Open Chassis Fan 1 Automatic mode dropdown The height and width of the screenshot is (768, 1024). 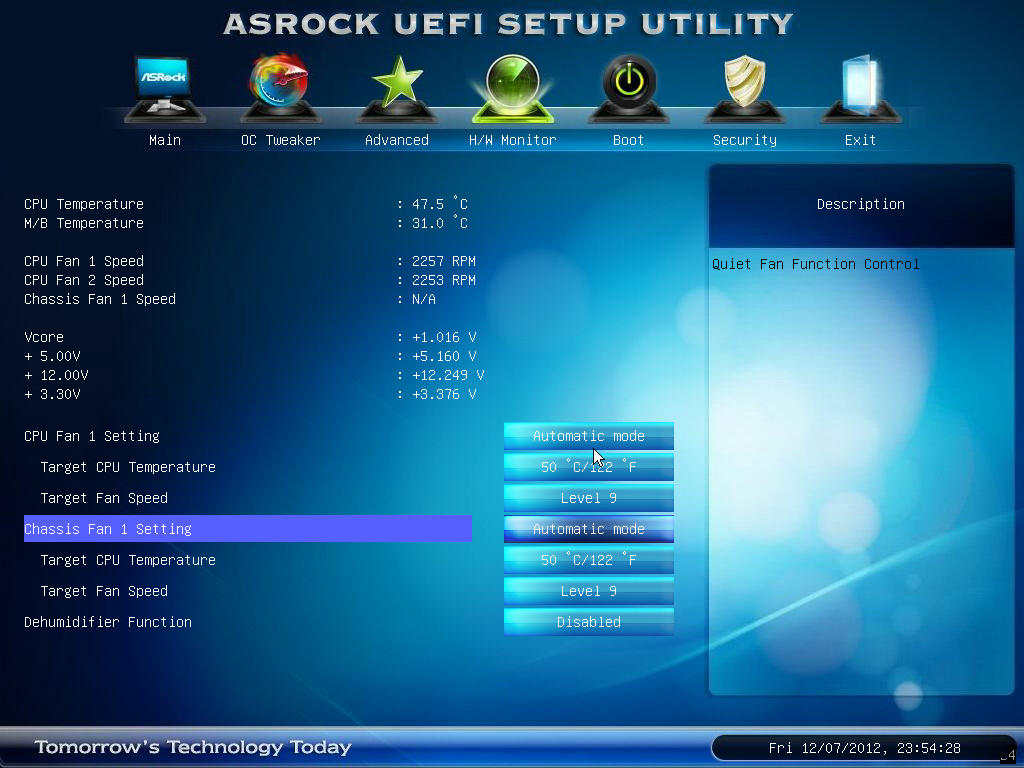coord(588,529)
